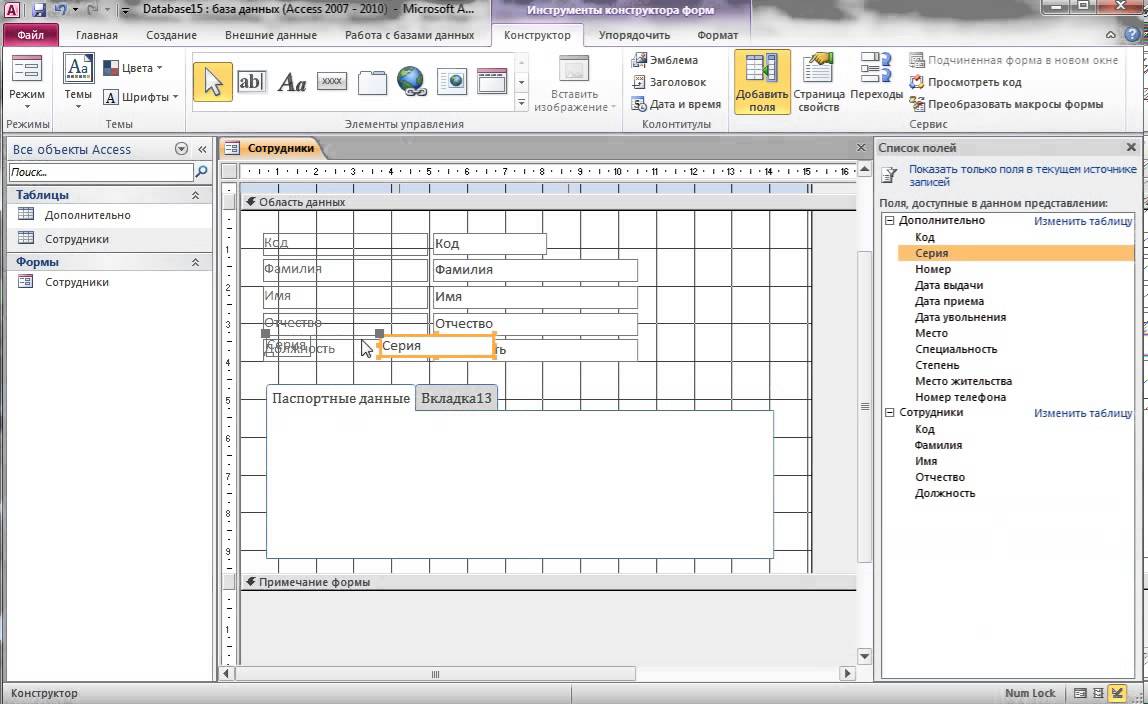The width and height of the screenshot is (1148, 704).
Task: Collapse the Таблицы group
Action: click(x=195, y=195)
